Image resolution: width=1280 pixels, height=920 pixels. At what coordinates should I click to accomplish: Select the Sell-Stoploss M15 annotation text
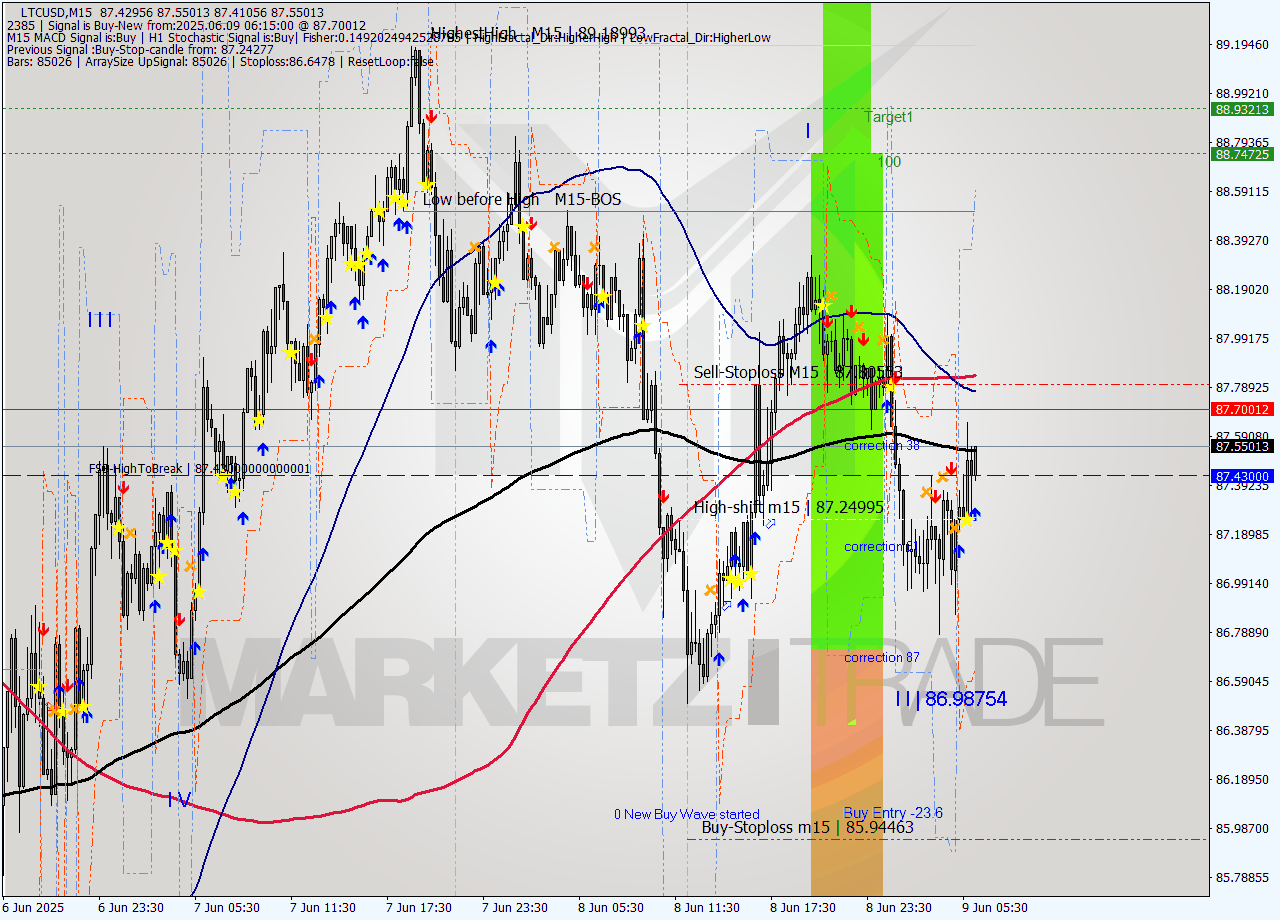coord(757,370)
